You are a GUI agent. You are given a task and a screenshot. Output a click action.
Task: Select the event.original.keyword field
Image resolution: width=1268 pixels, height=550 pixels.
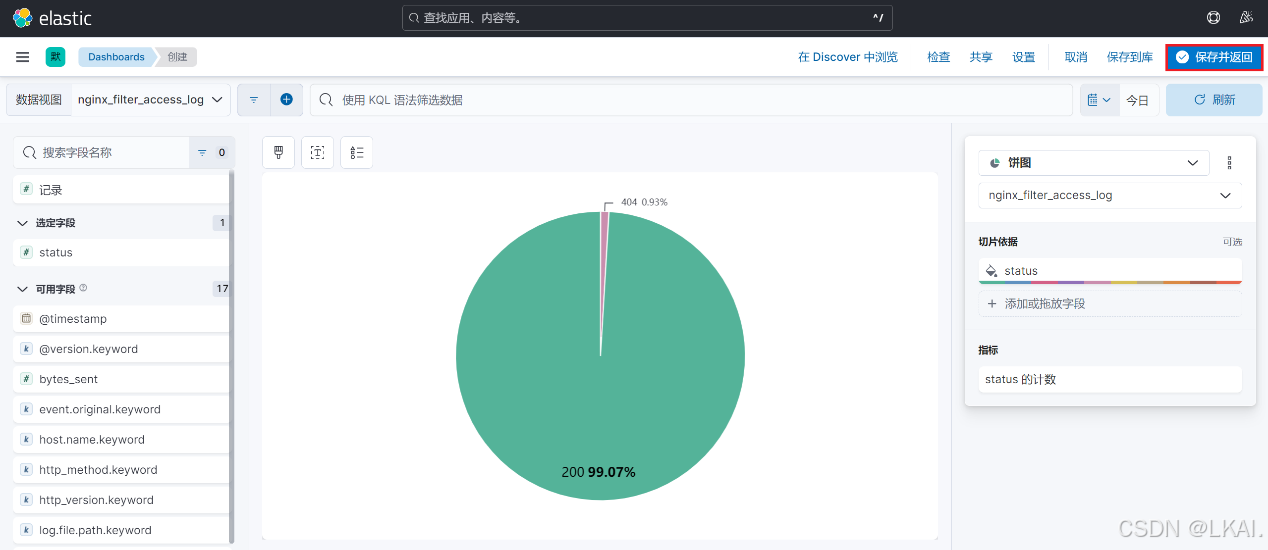(122, 409)
